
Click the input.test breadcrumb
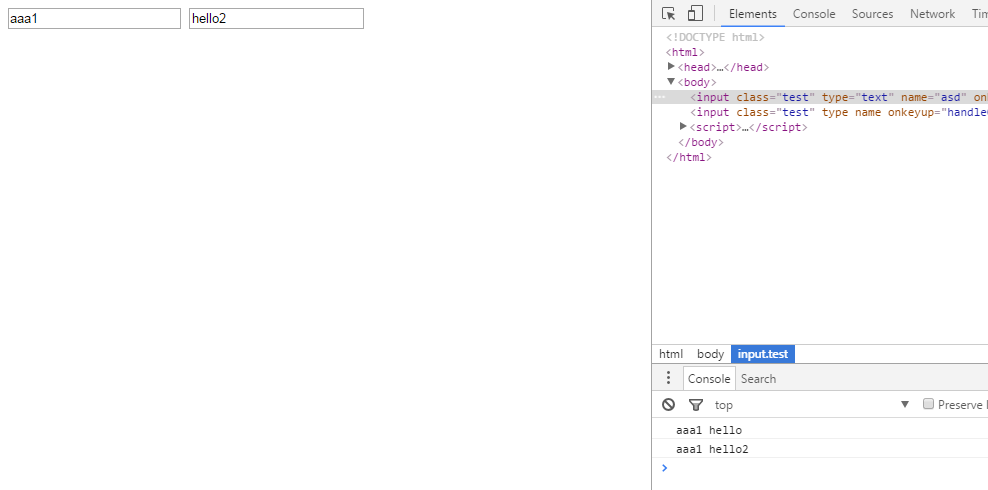[x=762, y=354]
